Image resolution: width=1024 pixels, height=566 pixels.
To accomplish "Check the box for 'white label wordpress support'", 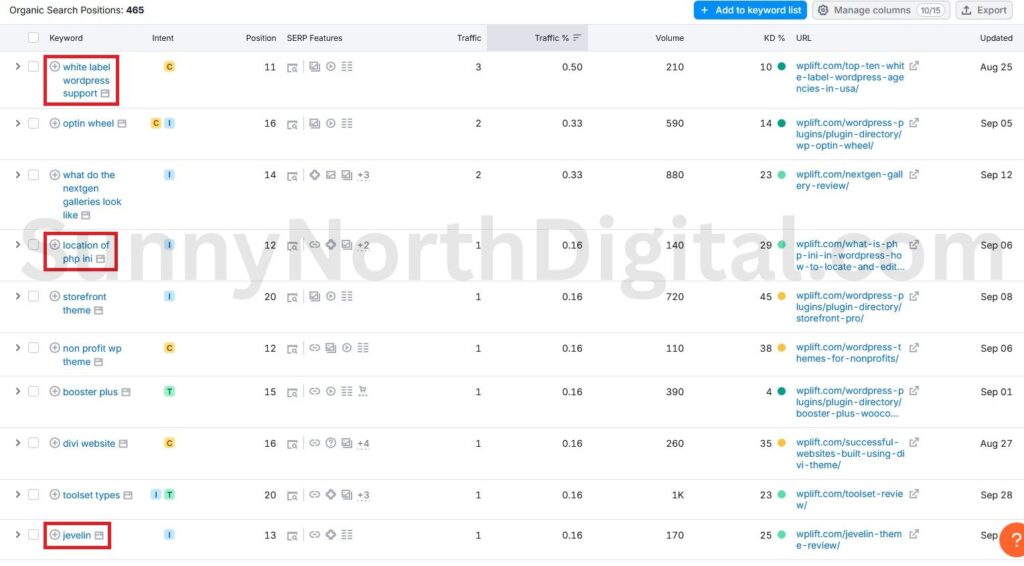I will (x=33, y=67).
